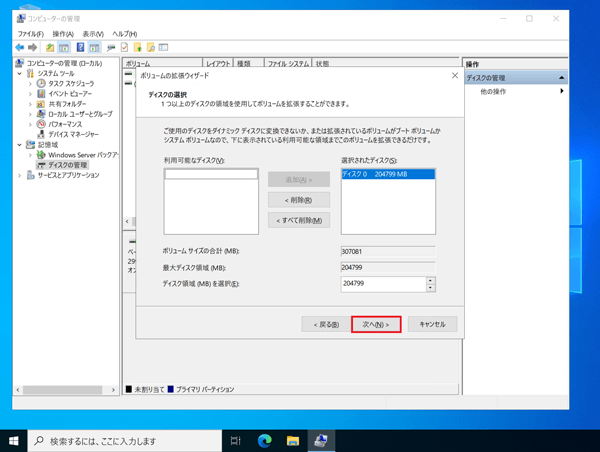Click the Windows Start button

[x=14, y=440]
